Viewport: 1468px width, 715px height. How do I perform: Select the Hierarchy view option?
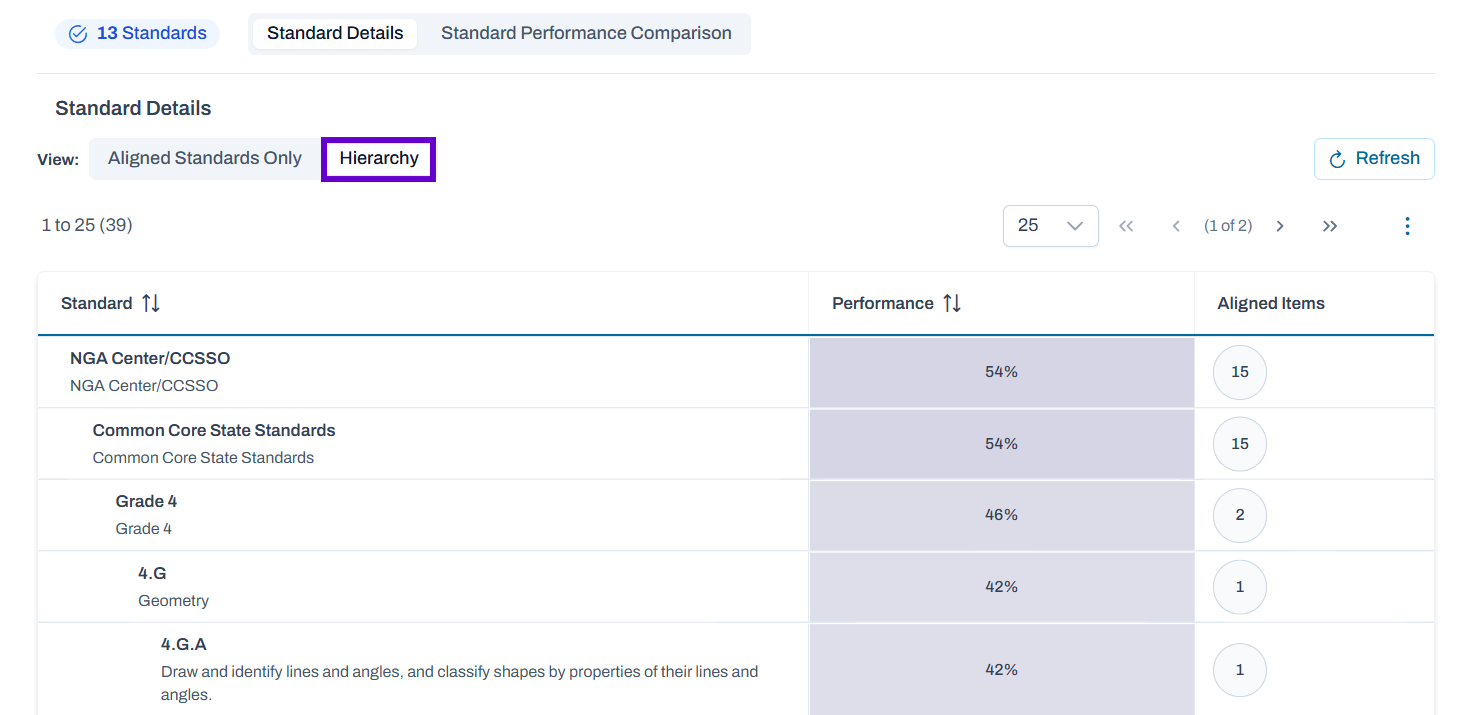coord(379,158)
